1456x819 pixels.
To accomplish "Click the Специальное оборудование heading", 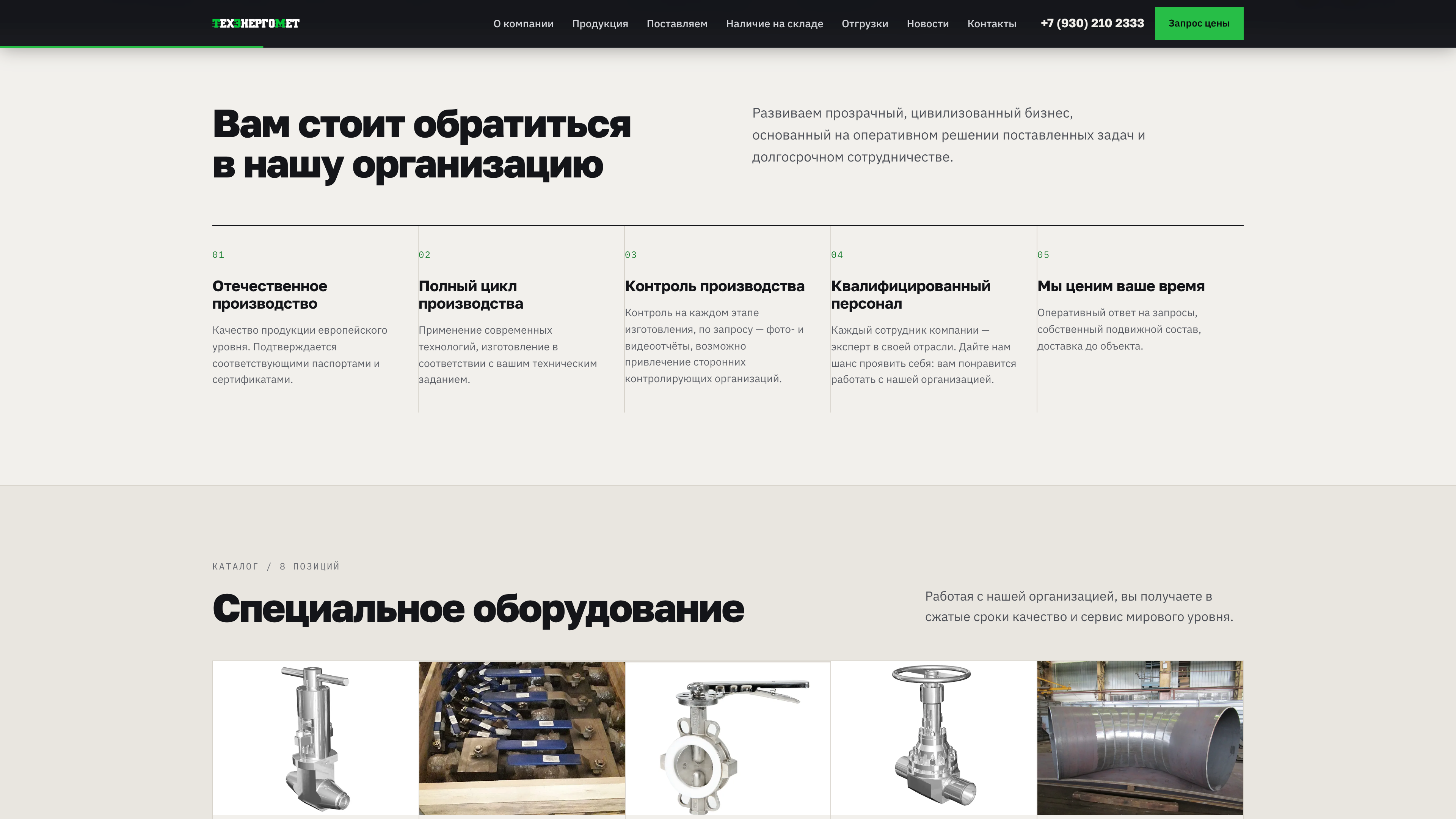I will [478, 609].
